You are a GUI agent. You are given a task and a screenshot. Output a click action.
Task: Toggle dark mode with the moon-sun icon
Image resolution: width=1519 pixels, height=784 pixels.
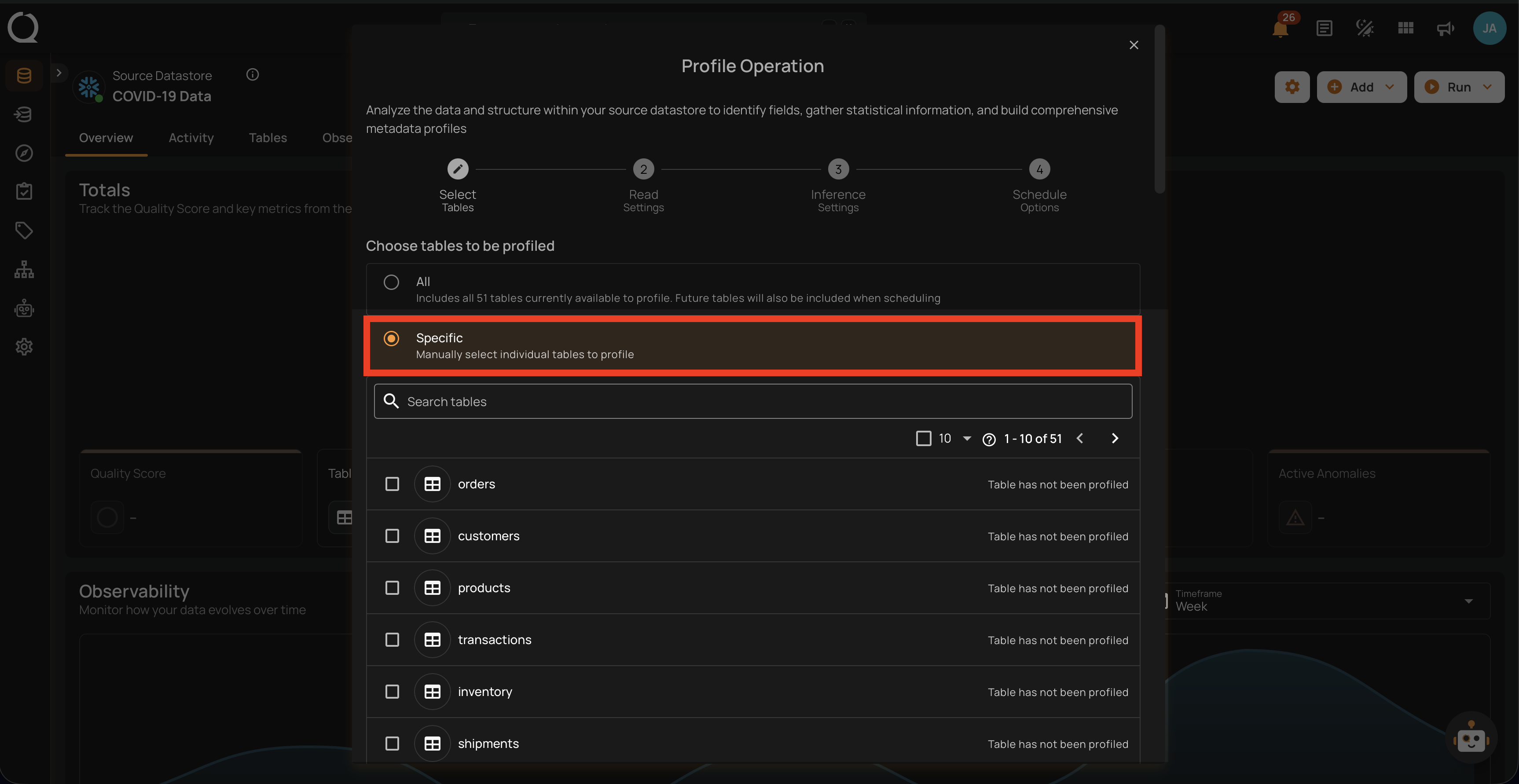pyautogui.click(x=1364, y=28)
